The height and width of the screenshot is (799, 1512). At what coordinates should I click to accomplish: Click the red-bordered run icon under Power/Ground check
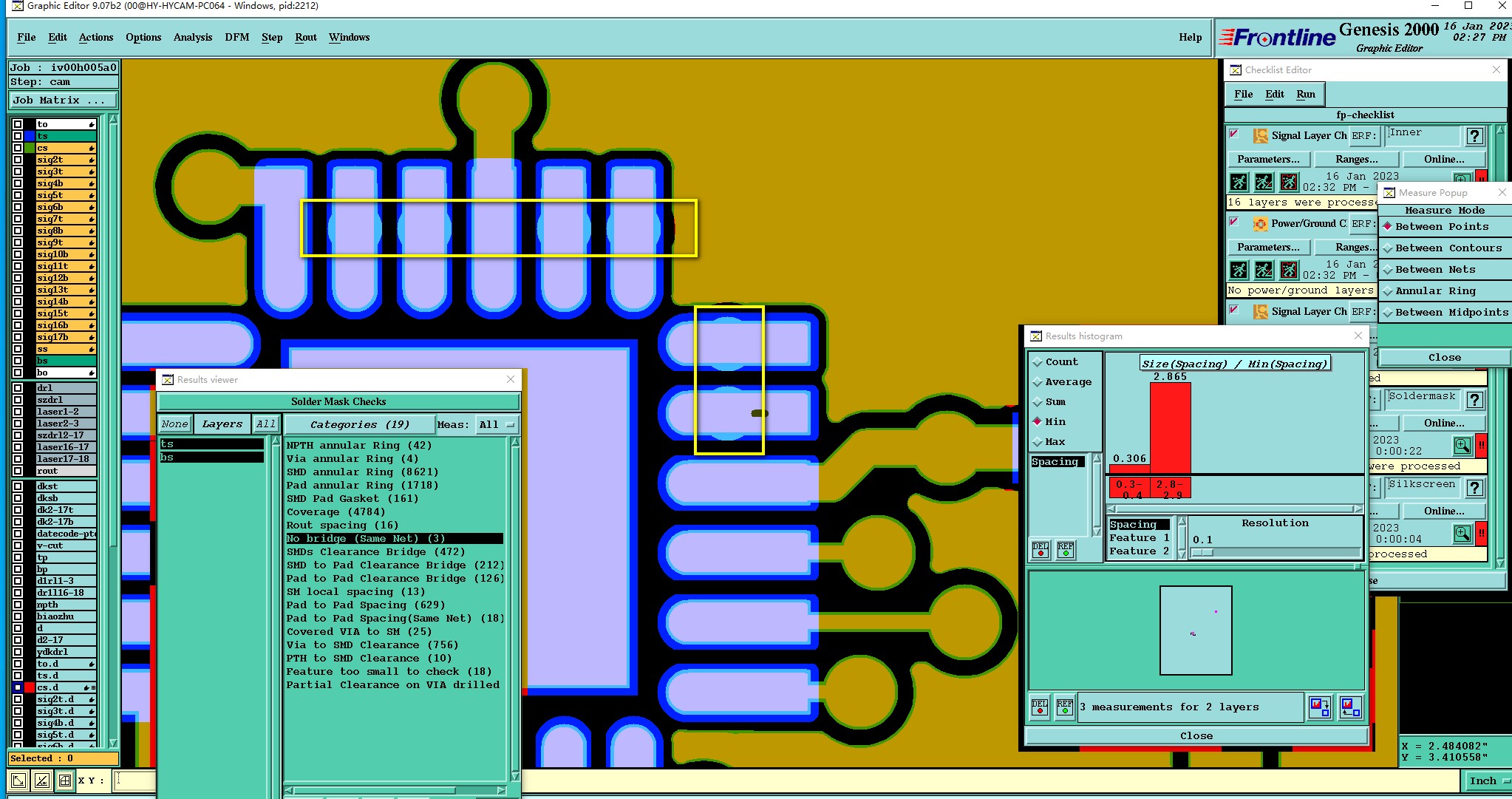click(1289, 270)
